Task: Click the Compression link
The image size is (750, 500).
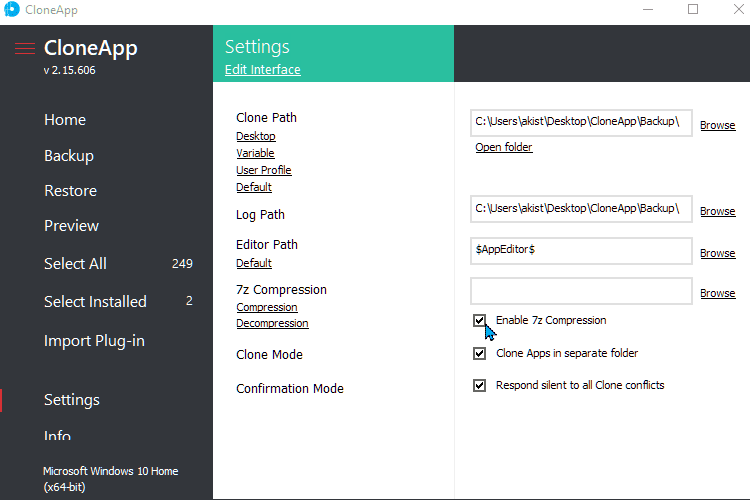Action: pos(267,307)
